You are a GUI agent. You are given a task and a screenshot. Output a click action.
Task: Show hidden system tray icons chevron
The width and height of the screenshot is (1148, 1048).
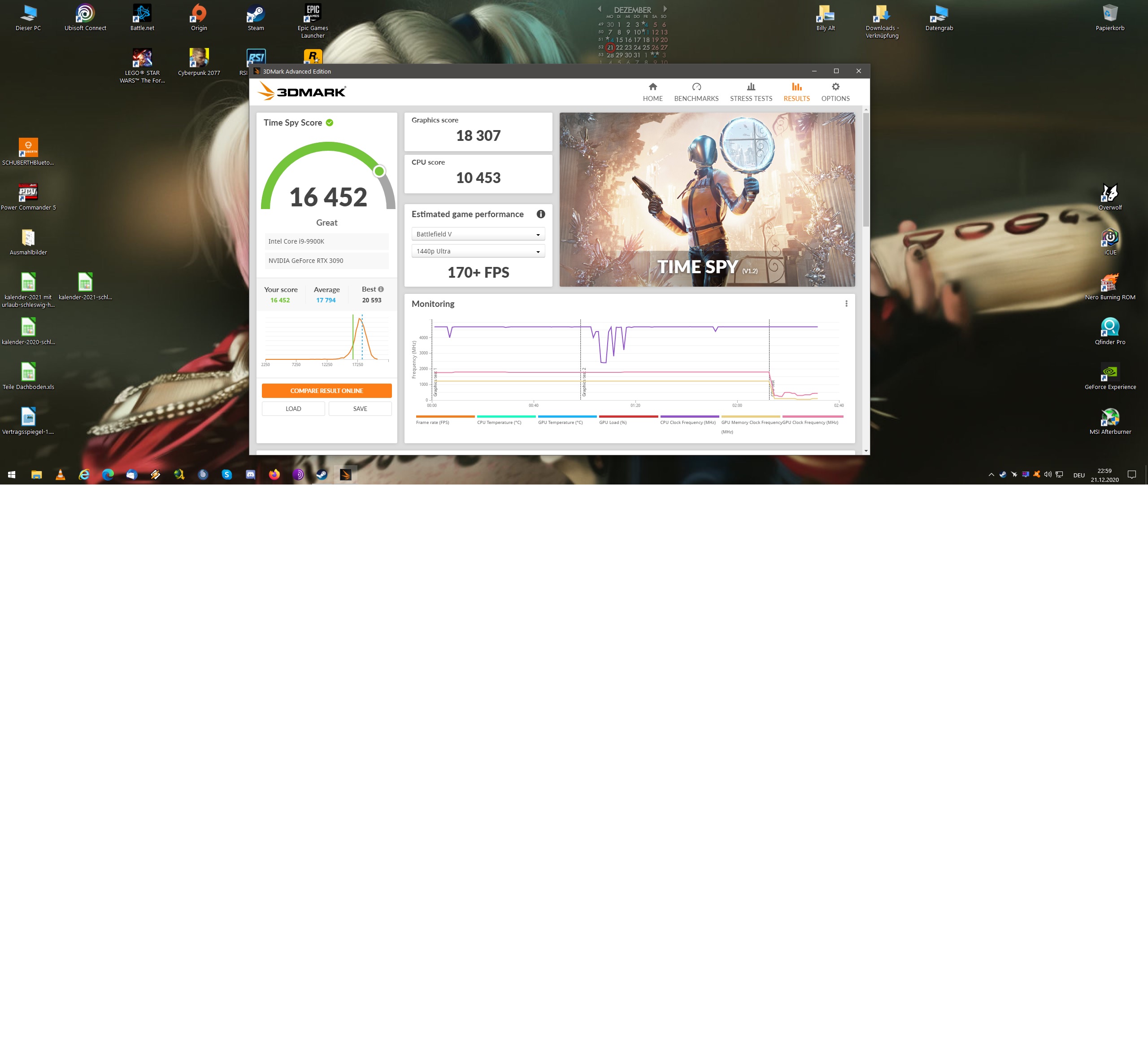(x=991, y=475)
